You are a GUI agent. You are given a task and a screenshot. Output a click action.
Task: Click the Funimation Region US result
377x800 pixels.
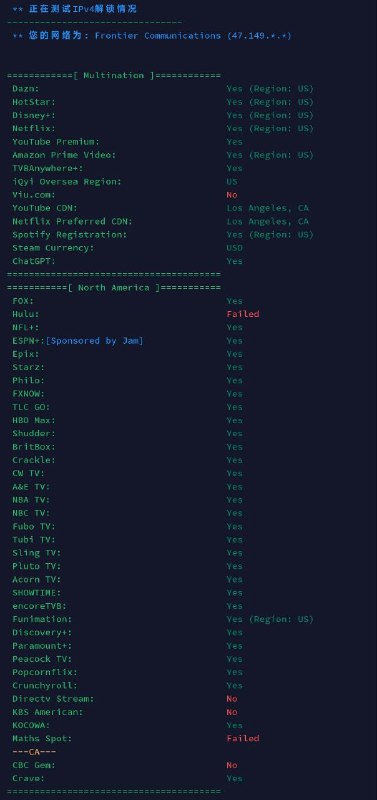click(x=270, y=619)
